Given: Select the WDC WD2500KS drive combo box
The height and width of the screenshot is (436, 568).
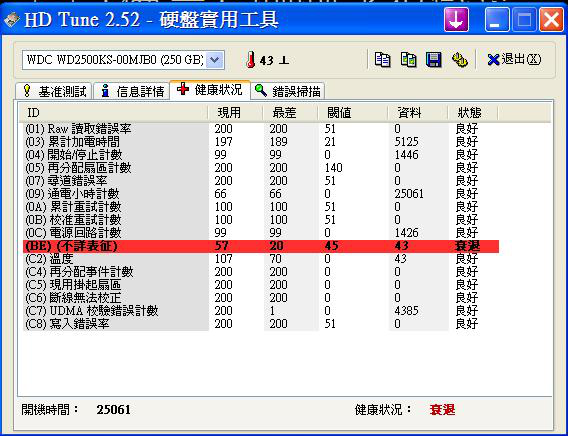Looking at the screenshot, I should point(123,60).
